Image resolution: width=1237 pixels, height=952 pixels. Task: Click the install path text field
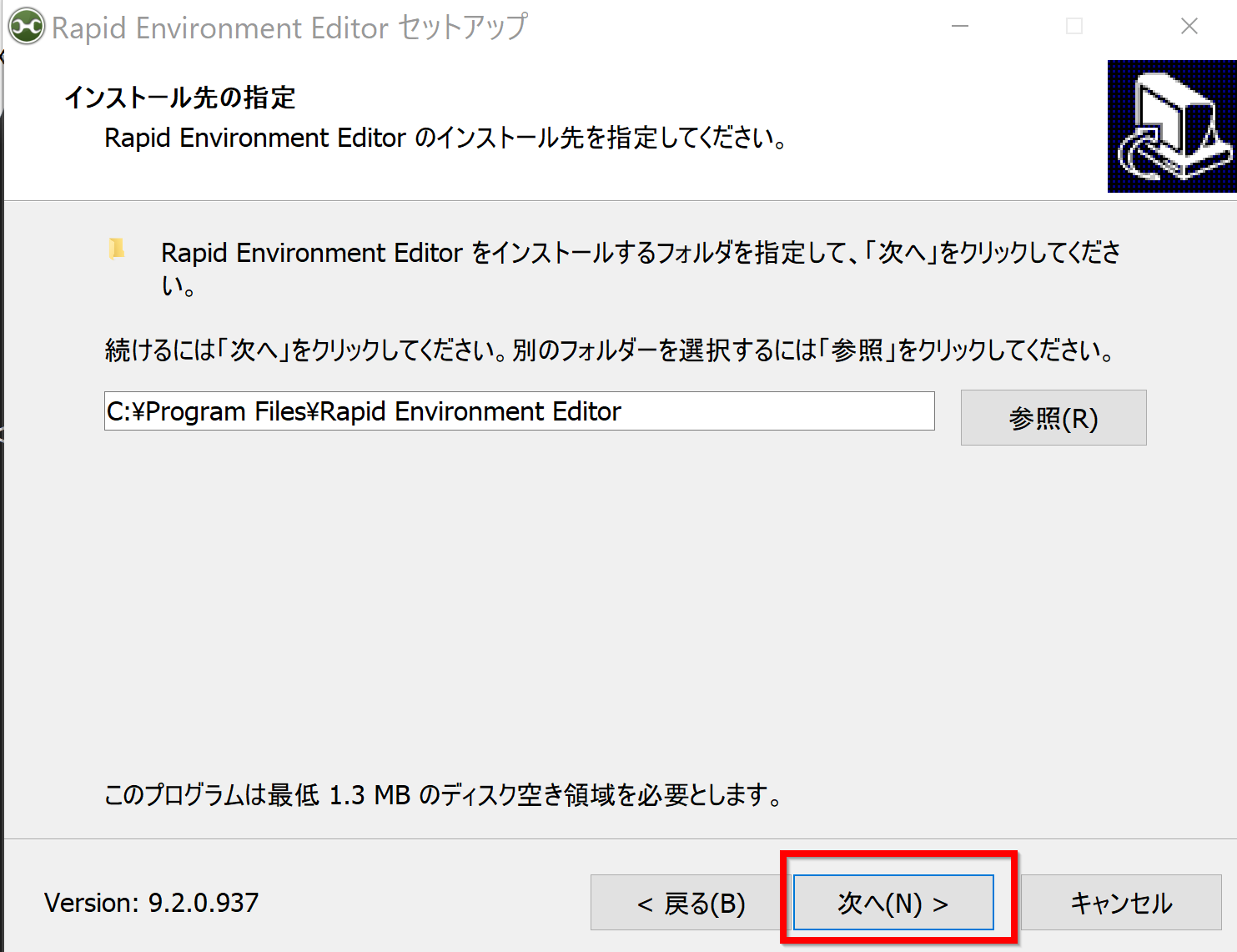pyautogui.click(x=519, y=411)
